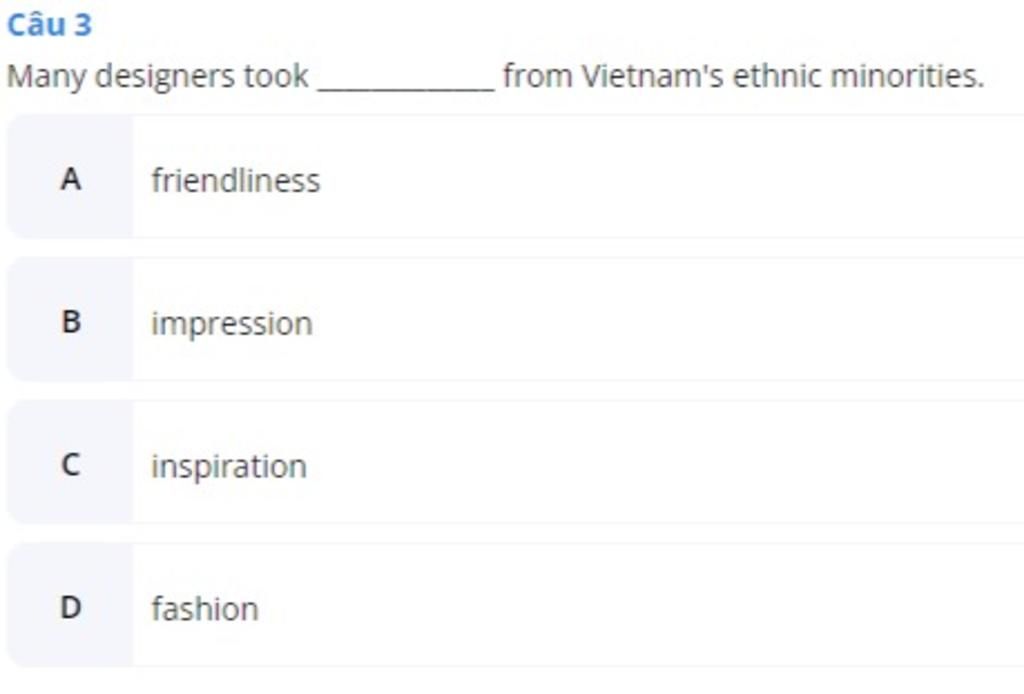1024x694 pixels.
Task: Click the word inspiration
Action: pos(229,467)
